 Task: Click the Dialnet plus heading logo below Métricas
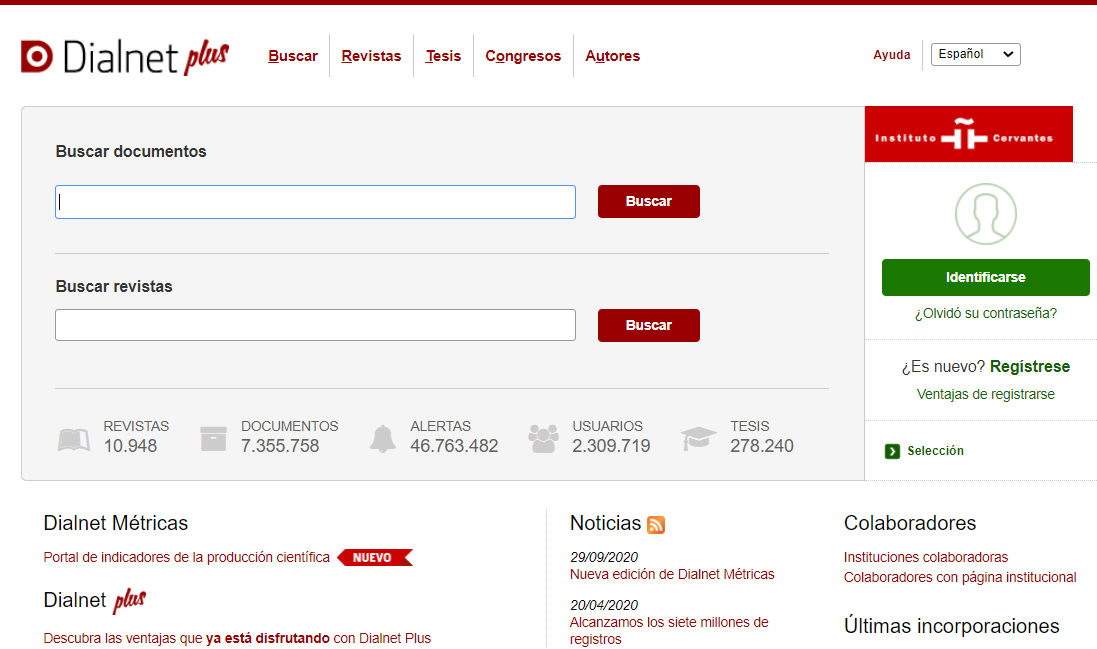(95, 600)
